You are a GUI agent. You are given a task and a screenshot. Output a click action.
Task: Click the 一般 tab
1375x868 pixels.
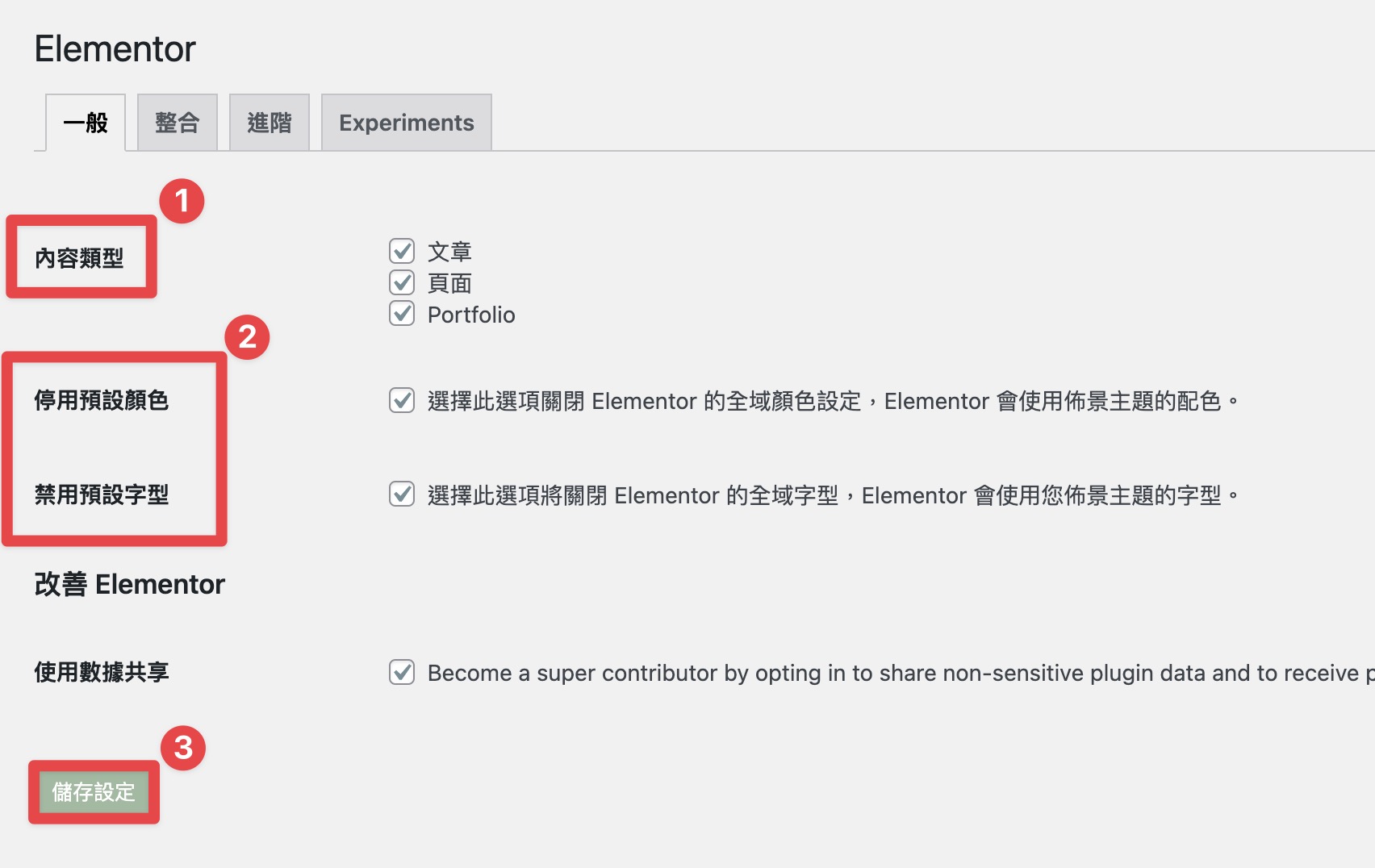coord(86,123)
